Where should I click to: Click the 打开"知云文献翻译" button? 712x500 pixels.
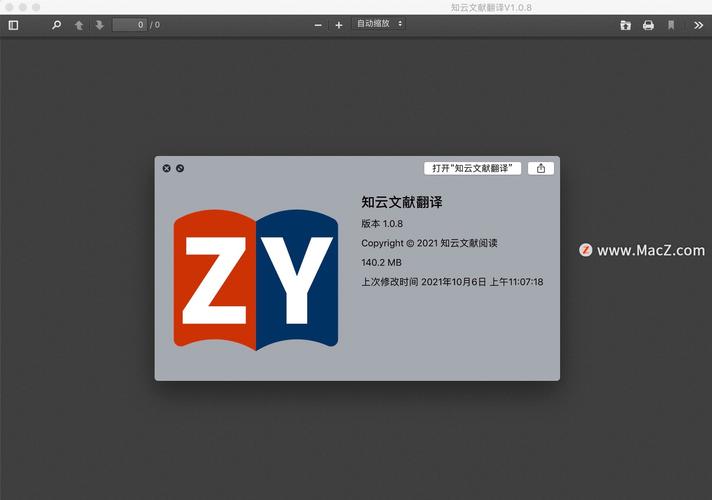472,168
